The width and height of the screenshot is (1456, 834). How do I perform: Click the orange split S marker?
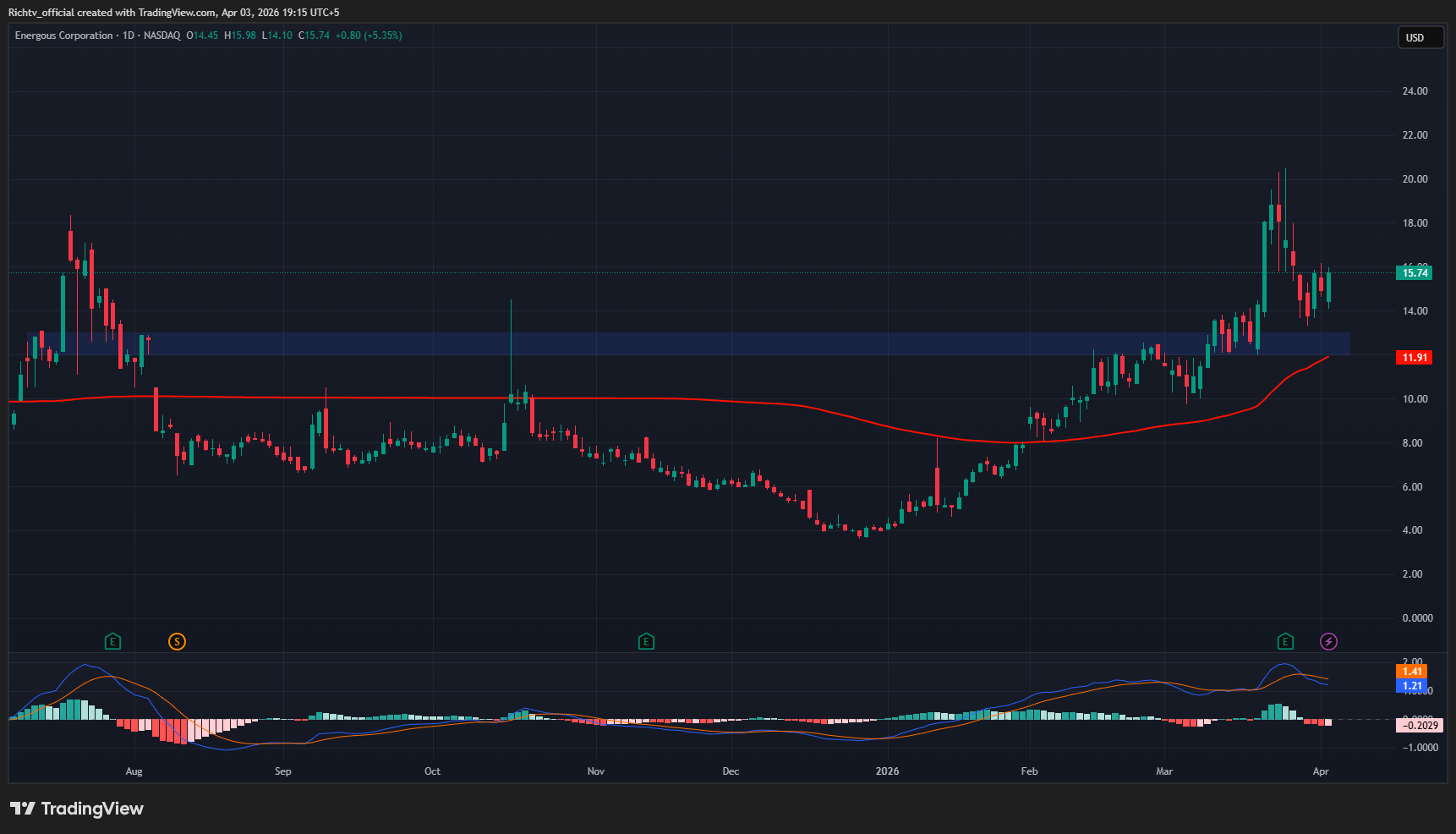click(x=177, y=641)
